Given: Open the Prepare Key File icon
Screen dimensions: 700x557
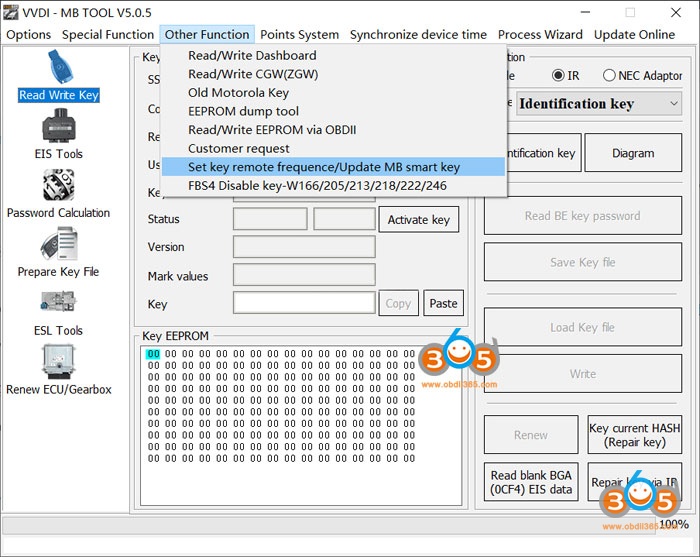Looking at the screenshot, I should 58,252.
